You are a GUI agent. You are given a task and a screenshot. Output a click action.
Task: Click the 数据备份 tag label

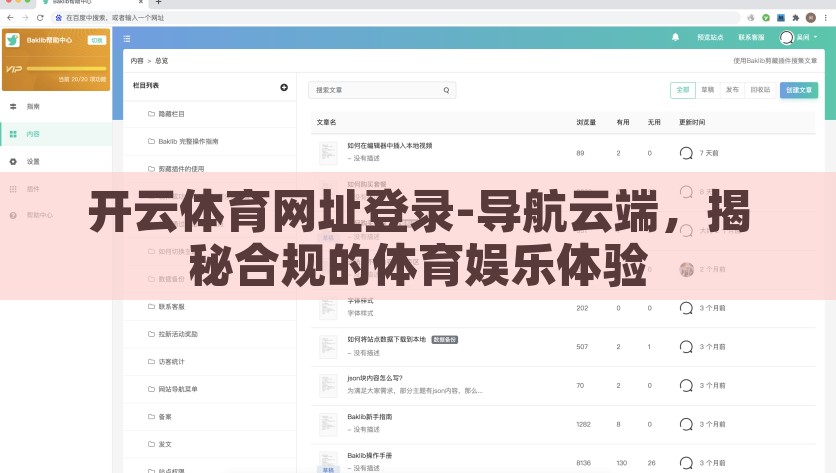pyautogui.click(x=445, y=340)
